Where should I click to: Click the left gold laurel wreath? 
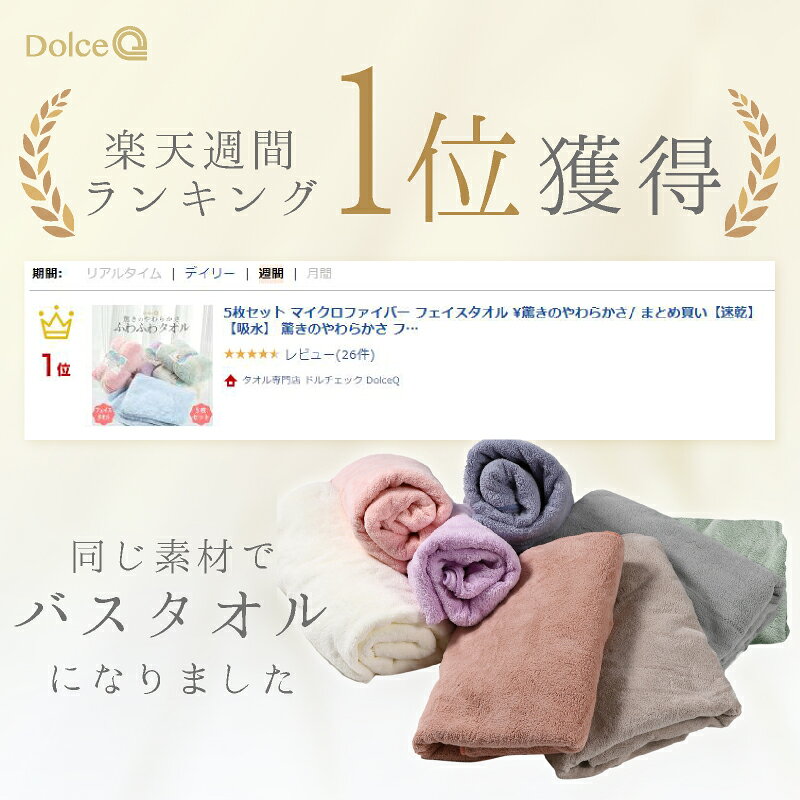pos(46,163)
